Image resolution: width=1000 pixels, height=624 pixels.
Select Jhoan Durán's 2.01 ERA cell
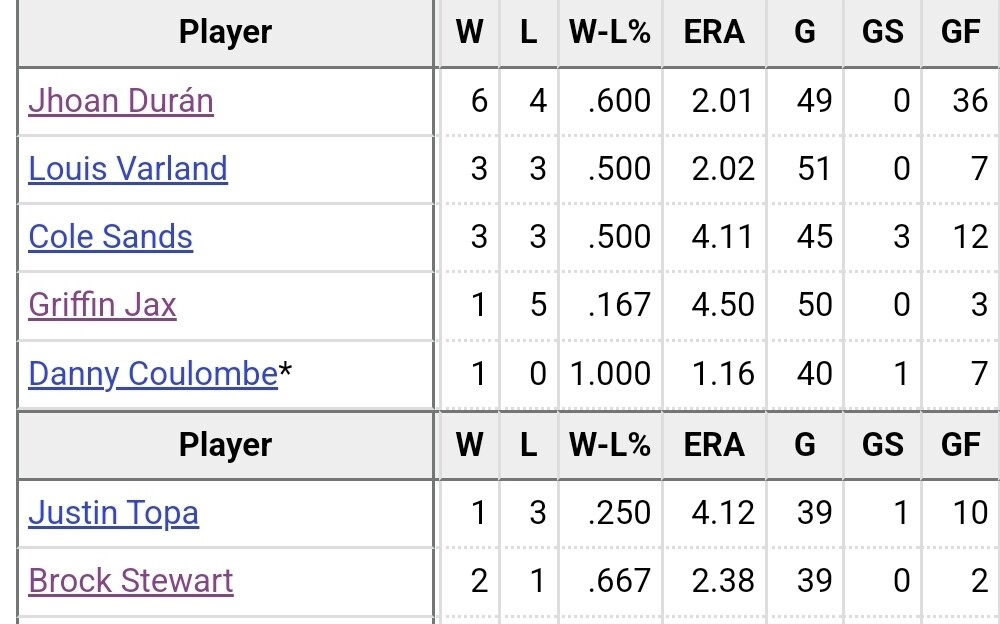(722, 101)
